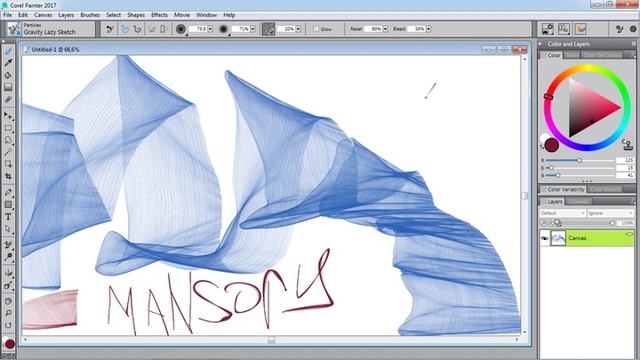Open the Gradient selector icon
Viewport: 640px width, 360px height.
[580, 29]
